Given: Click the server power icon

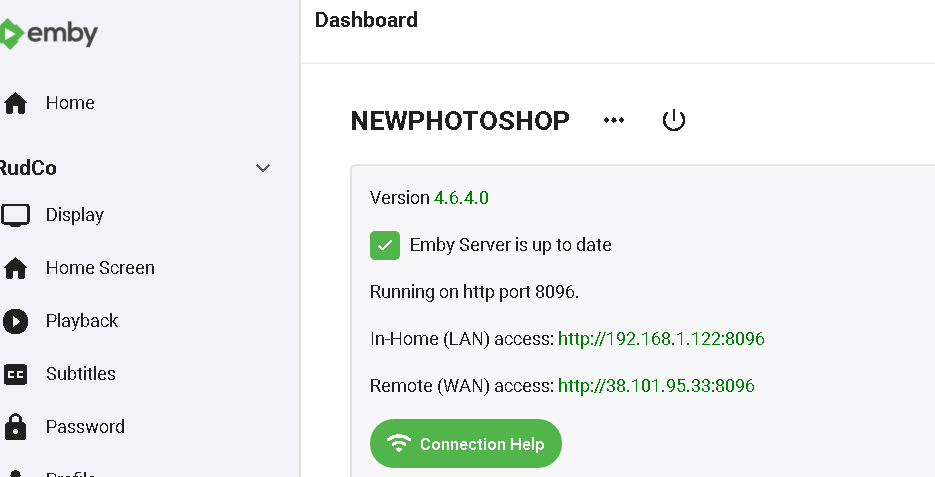Looking at the screenshot, I should click(x=674, y=121).
